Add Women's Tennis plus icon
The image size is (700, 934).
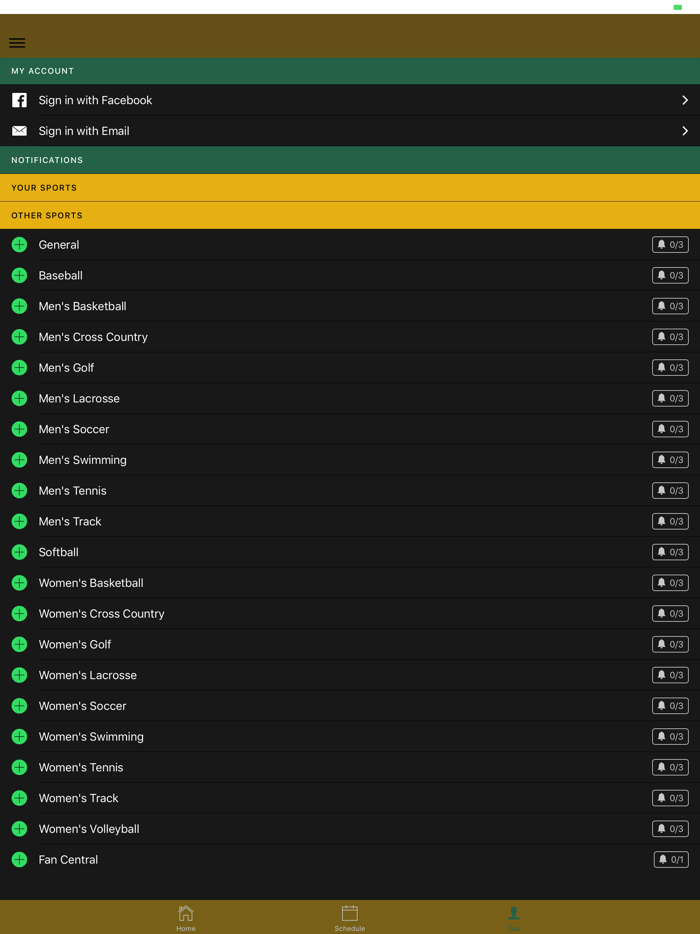pos(20,767)
